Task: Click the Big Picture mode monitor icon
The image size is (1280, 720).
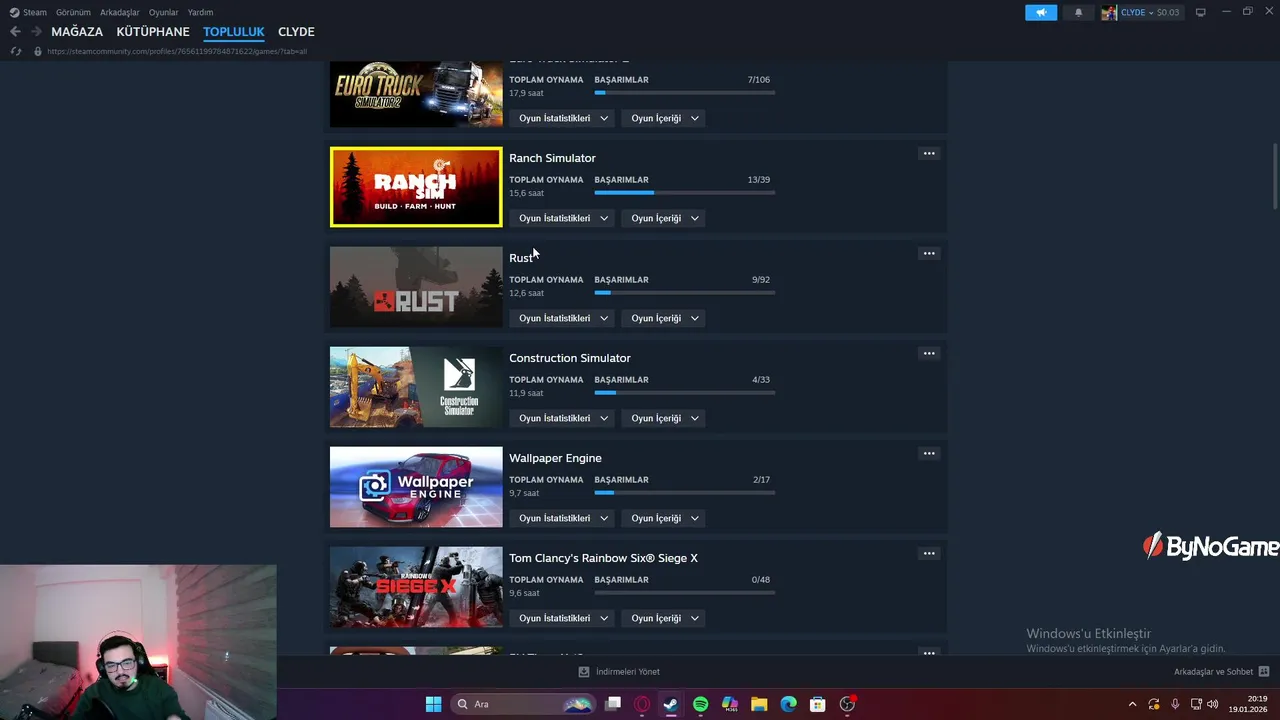Action: tap(1200, 12)
